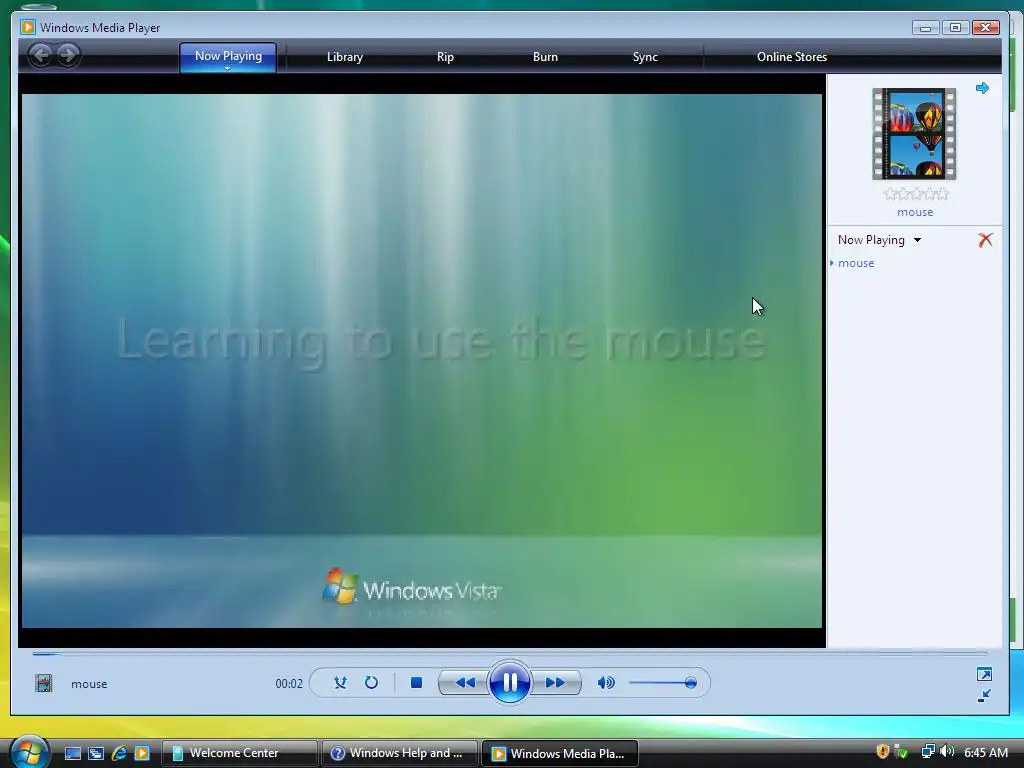Image resolution: width=1024 pixels, height=768 pixels.
Task: Open the Now Playing list dropdown
Action: tap(880, 240)
